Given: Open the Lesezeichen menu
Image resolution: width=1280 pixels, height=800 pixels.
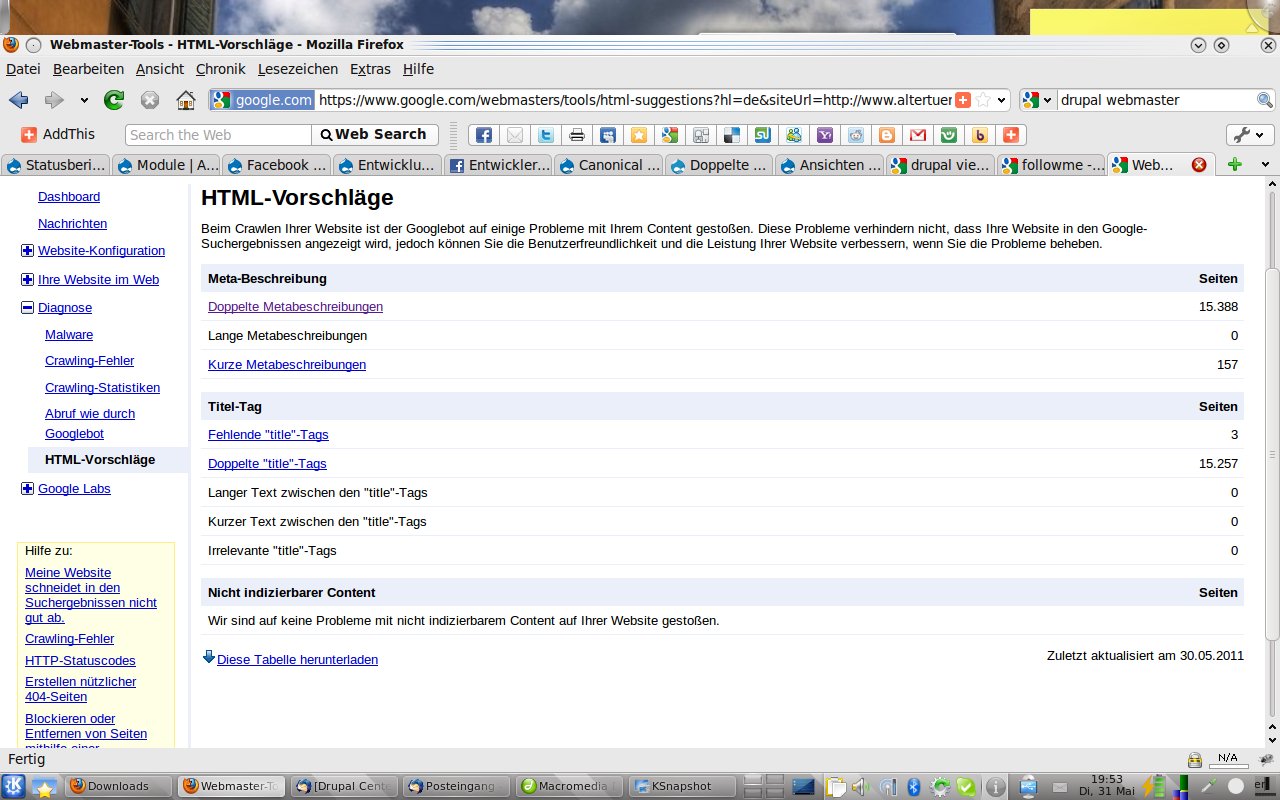Looking at the screenshot, I should [x=297, y=69].
